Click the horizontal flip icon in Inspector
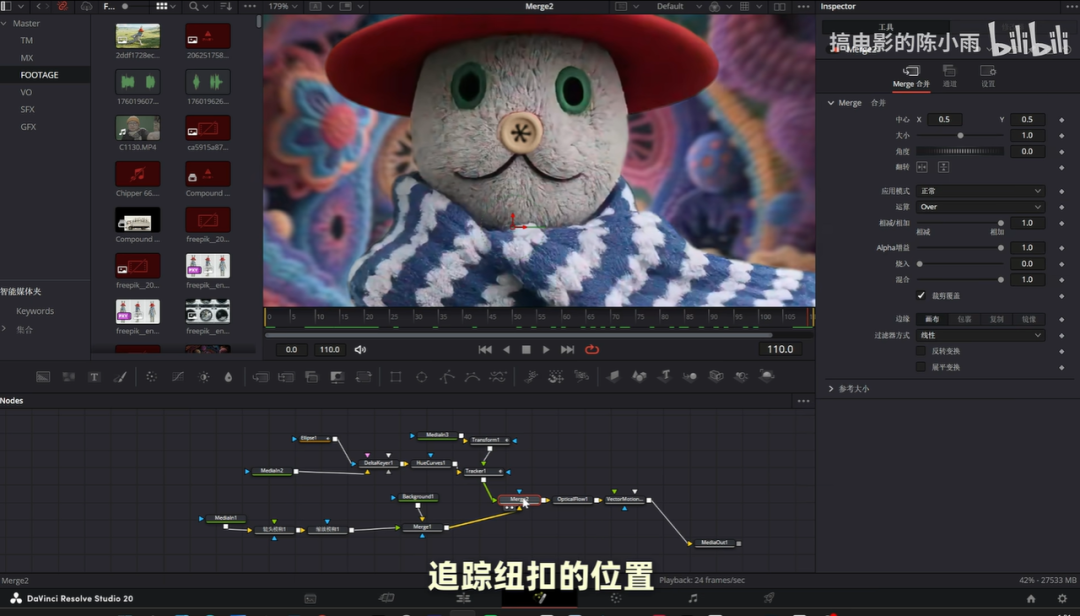The width and height of the screenshot is (1080, 616). coord(922,167)
